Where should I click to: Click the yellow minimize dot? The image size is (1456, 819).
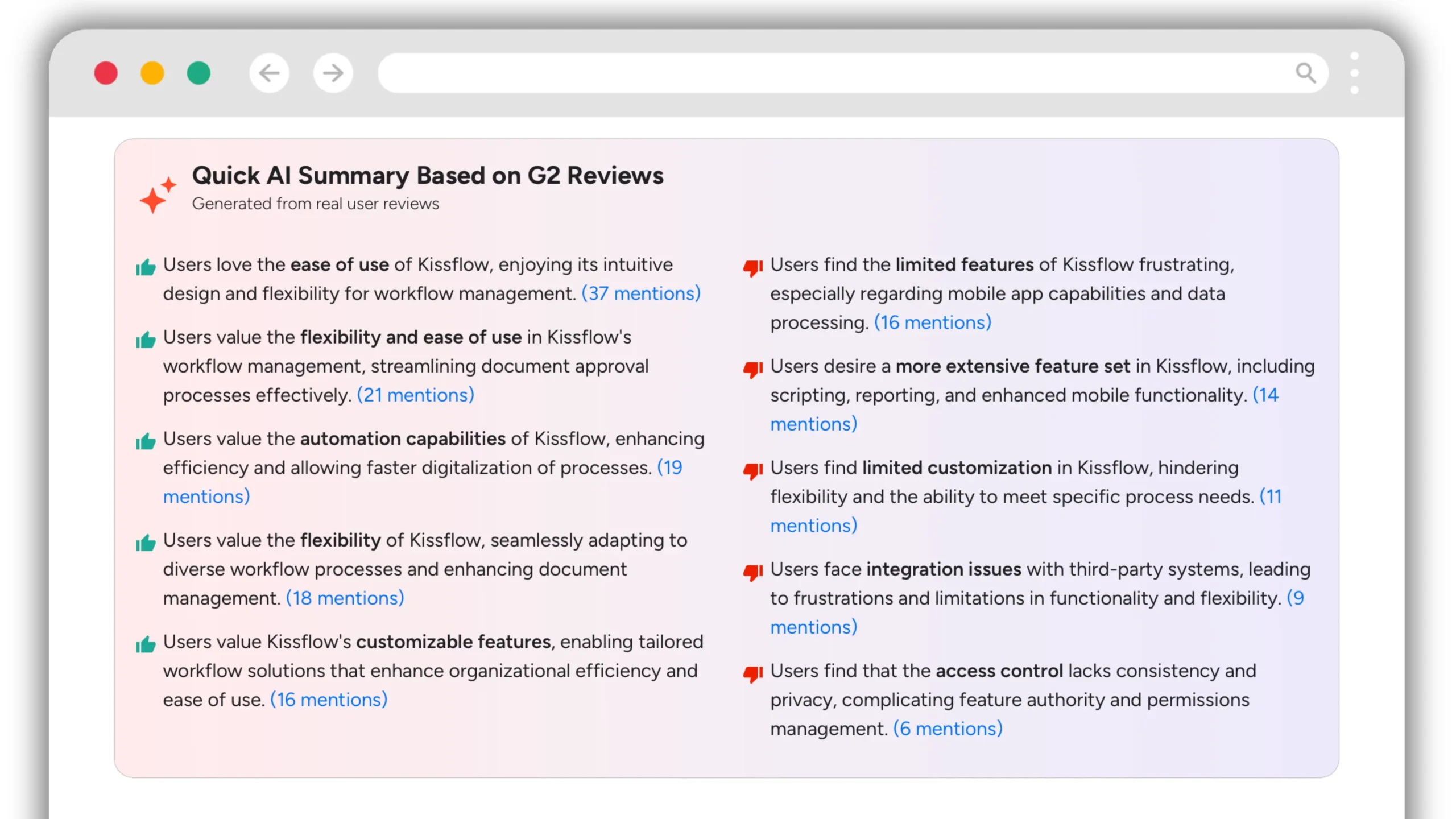pos(152,73)
